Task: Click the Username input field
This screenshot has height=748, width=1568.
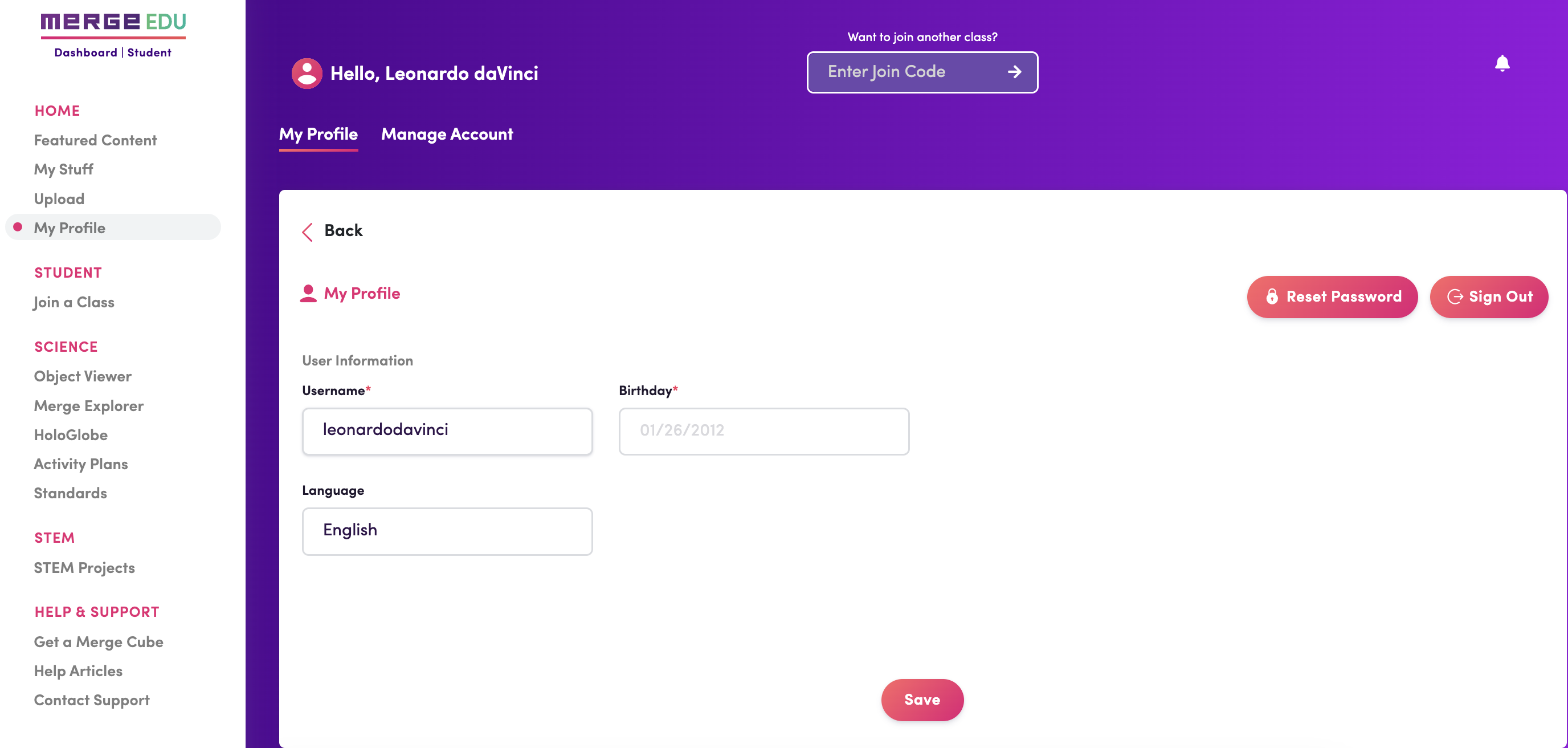Action: [447, 431]
